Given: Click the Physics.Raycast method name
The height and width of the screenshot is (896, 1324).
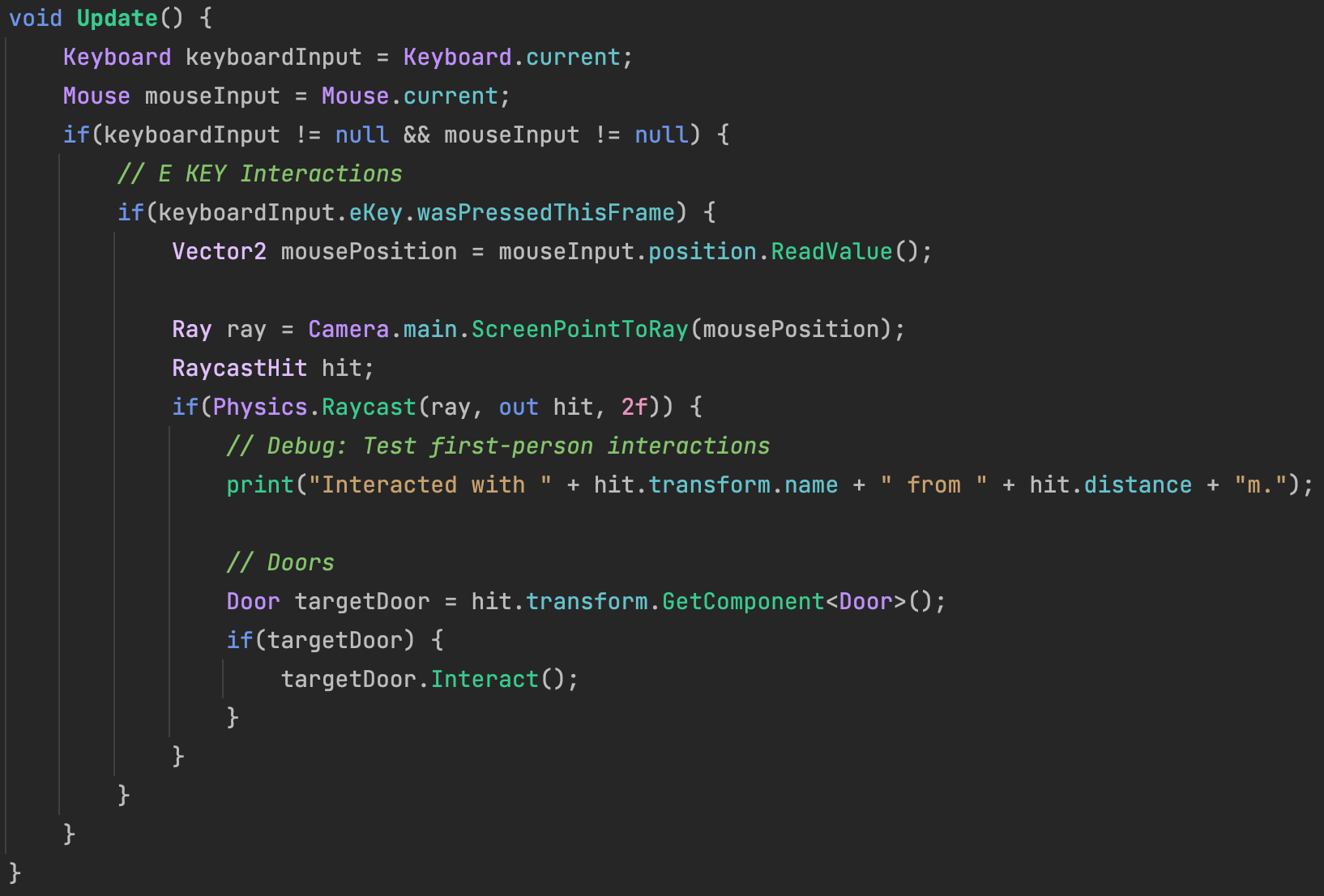Looking at the screenshot, I should pos(369,407).
